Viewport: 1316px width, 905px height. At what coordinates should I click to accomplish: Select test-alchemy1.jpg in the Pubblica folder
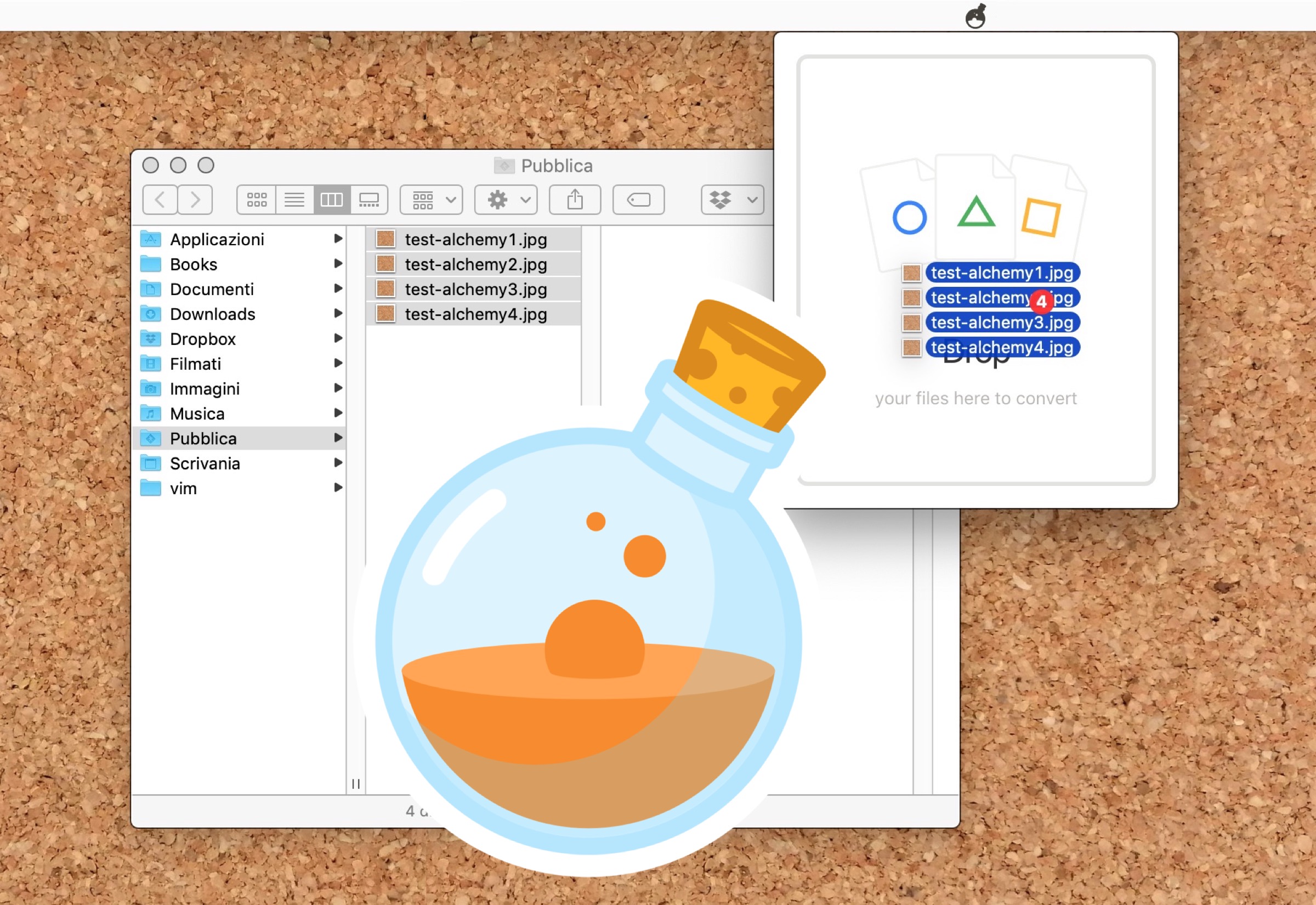[475, 239]
